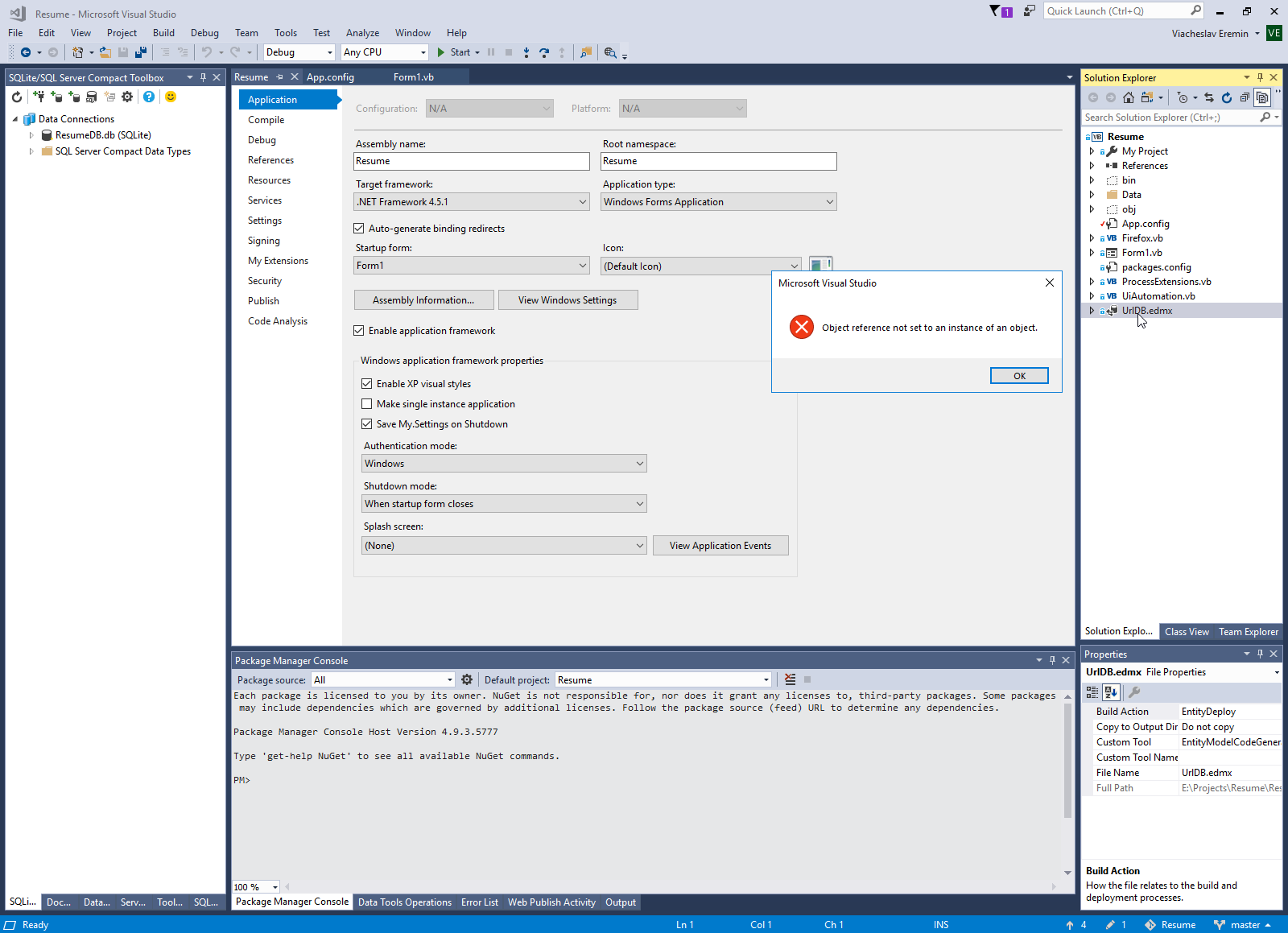The height and width of the screenshot is (933, 1288).
Task: Expand the ResumeDB.db (SQLite) tree node
Action: click(x=31, y=135)
